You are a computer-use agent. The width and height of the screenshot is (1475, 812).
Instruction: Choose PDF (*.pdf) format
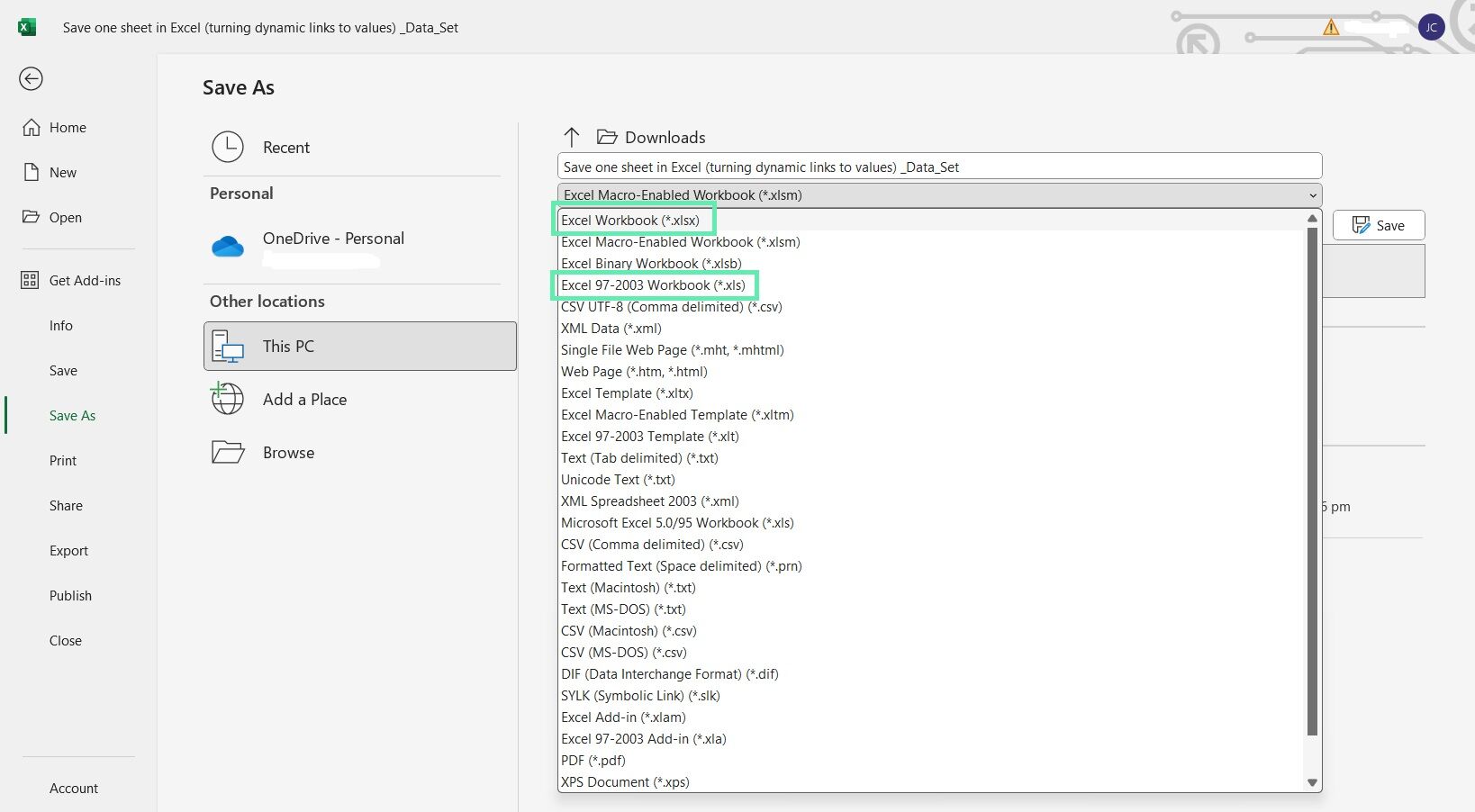(931, 760)
